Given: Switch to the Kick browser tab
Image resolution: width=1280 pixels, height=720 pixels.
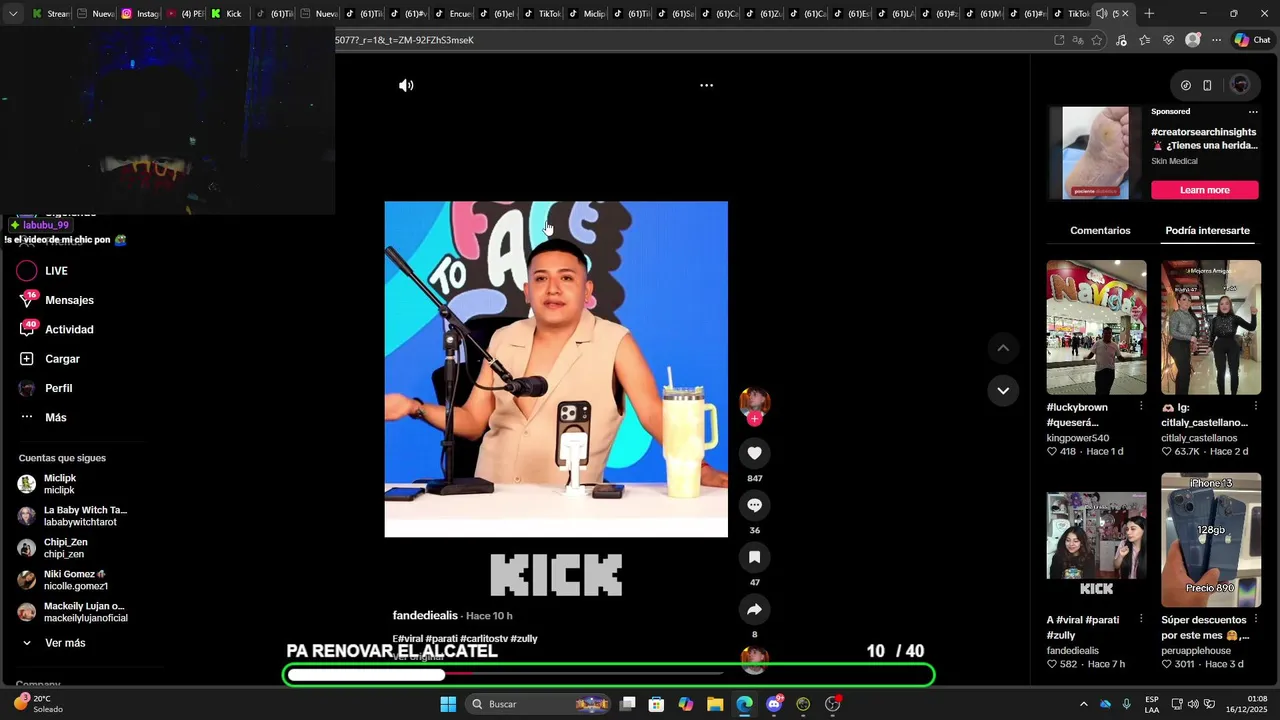Looking at the screenshot, I should [x=226, y=13].
